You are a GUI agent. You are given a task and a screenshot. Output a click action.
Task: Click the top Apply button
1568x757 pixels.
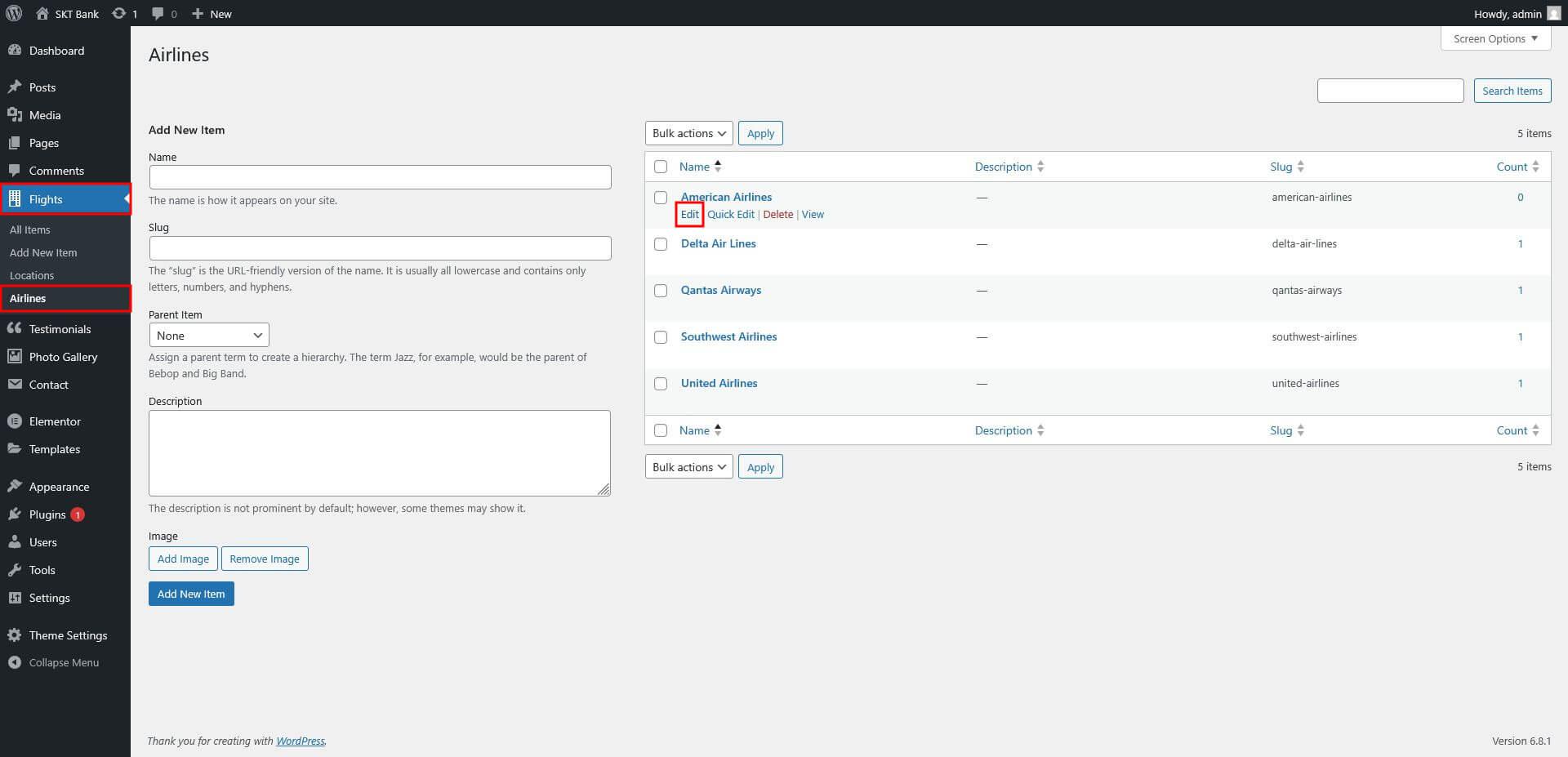760,133
